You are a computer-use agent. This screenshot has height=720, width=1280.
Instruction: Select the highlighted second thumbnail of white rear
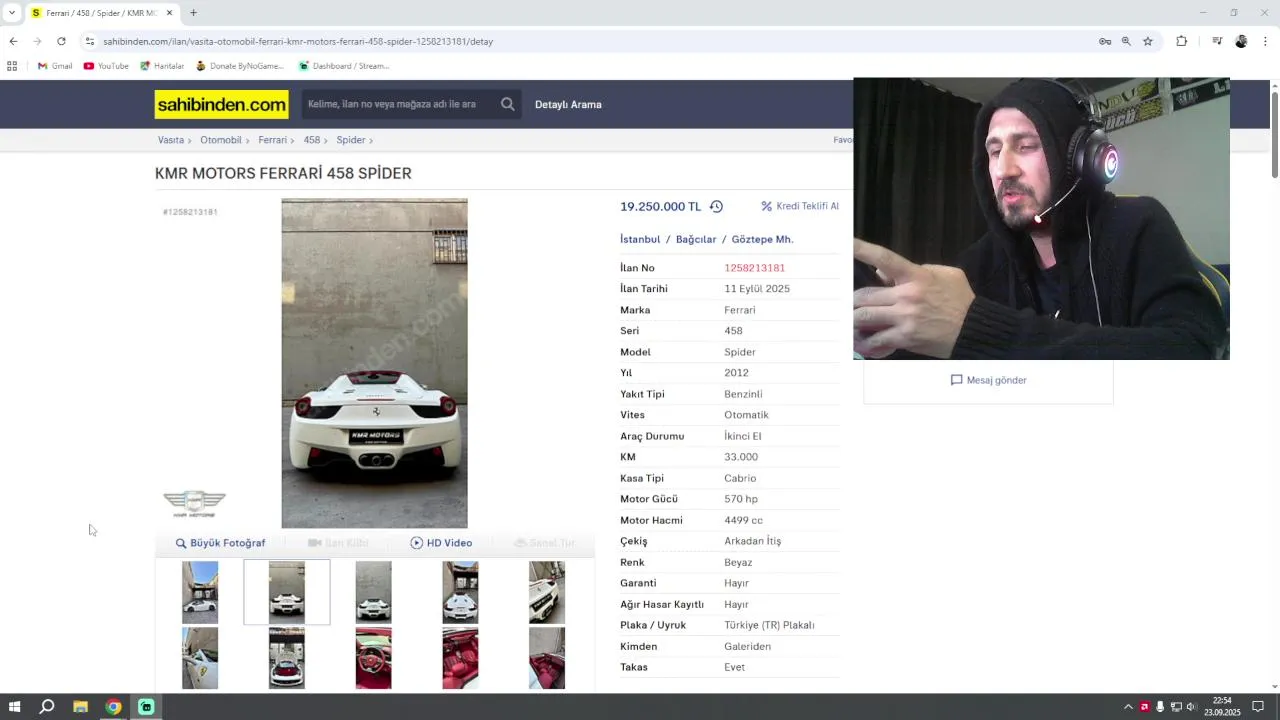click(x=287, y=592)
